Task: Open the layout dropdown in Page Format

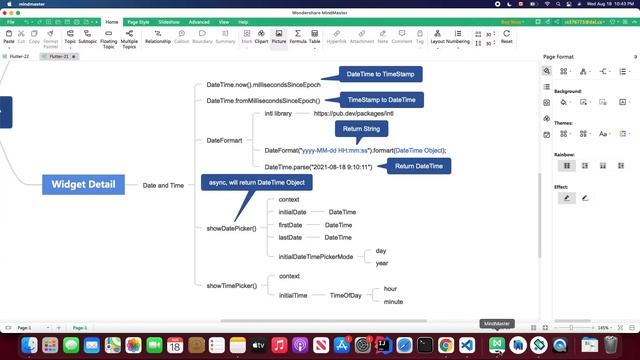Action: point(565,71)
